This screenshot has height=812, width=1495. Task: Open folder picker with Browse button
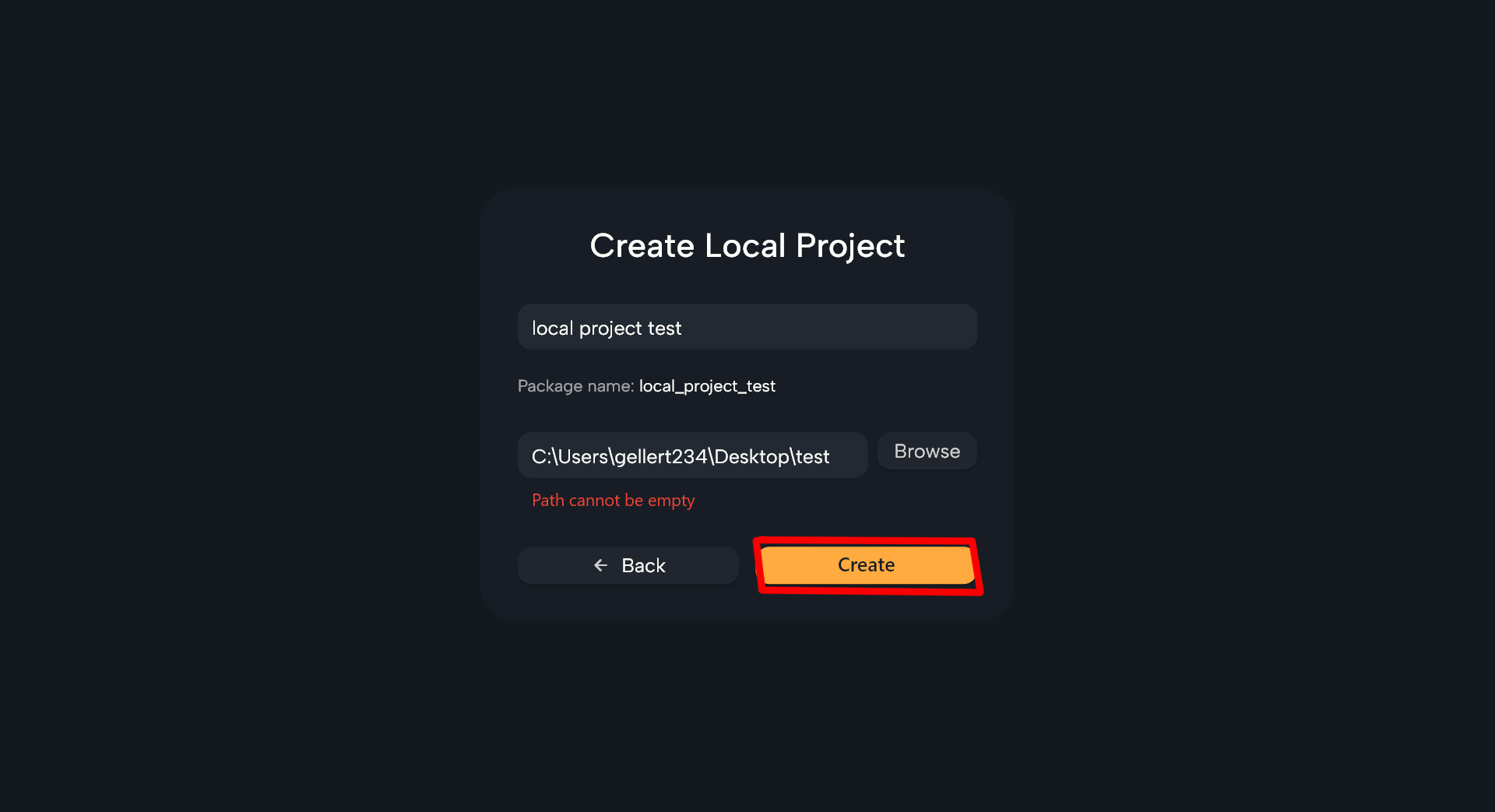pyautogui.click(x=927, y=452)
